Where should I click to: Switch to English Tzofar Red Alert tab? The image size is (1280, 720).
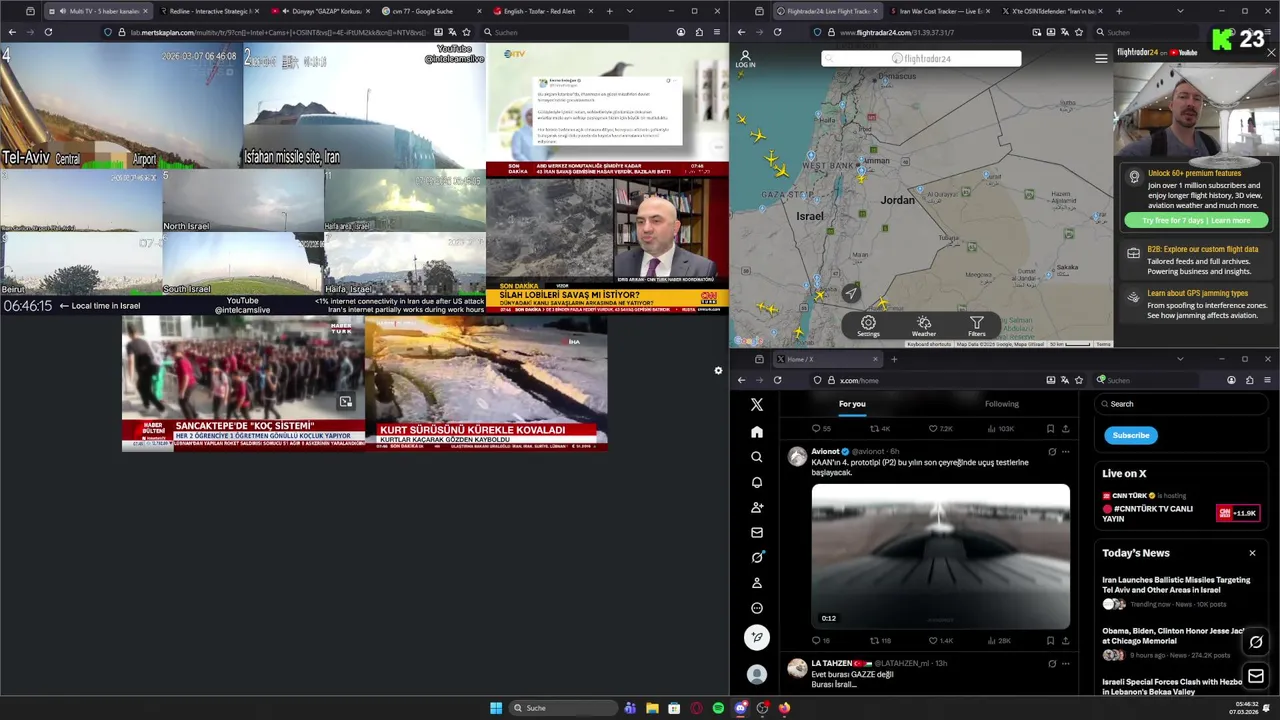tap(541, 11)
